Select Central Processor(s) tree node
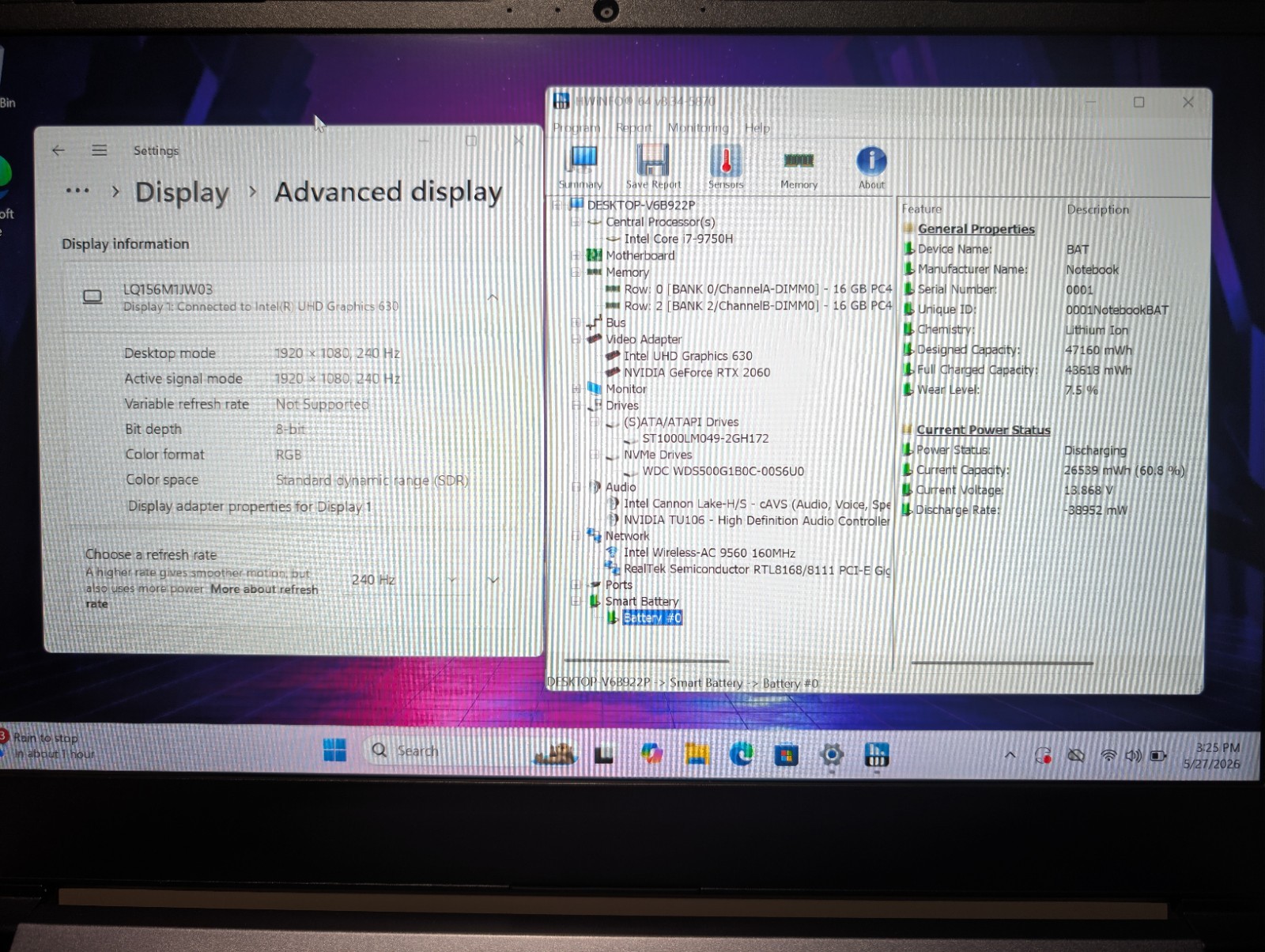This screenshot has height=952, width=1265. [x=660, y=222]
